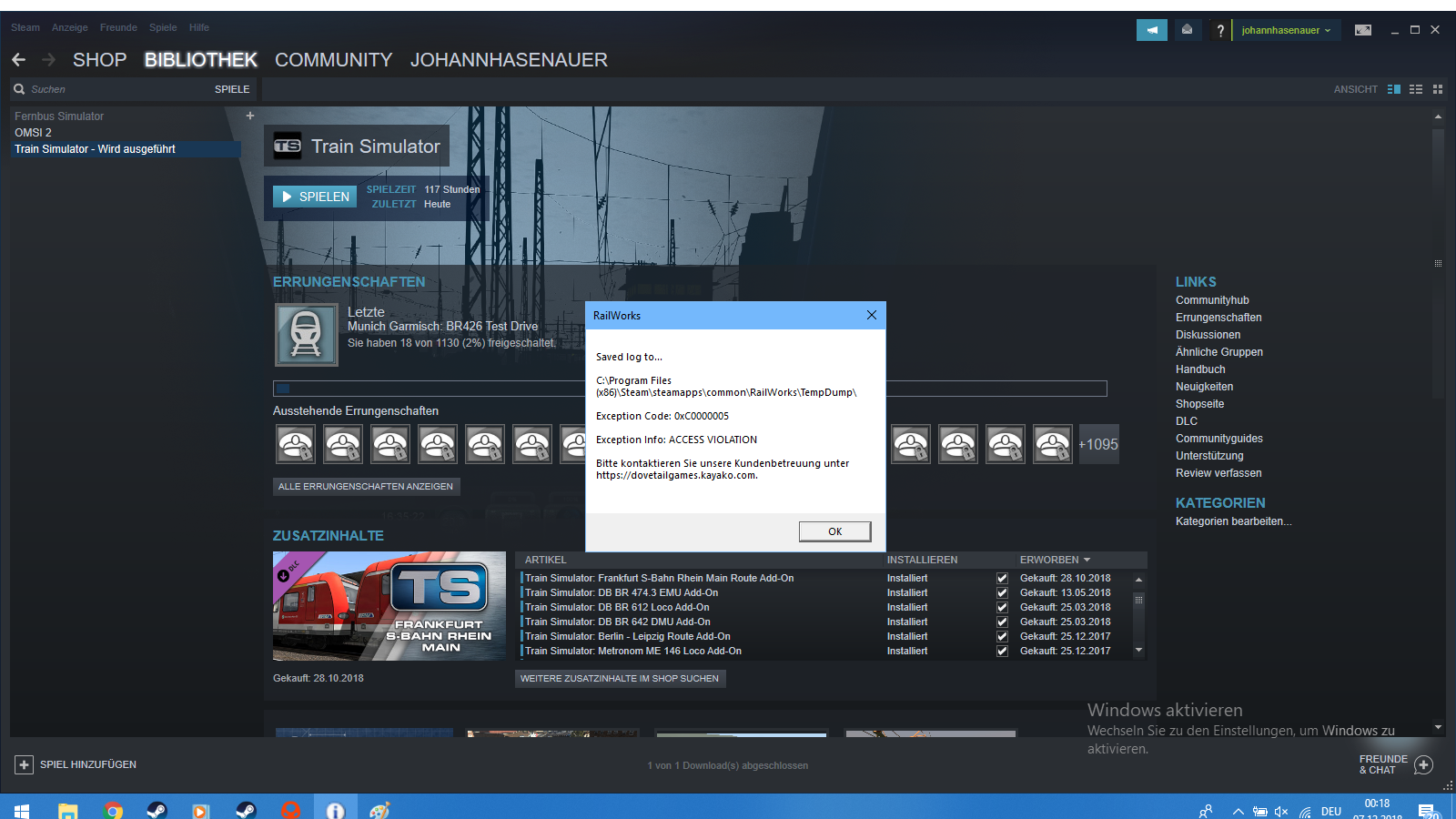Add category with plus next to Fernbus Simulator

(250, 116)
